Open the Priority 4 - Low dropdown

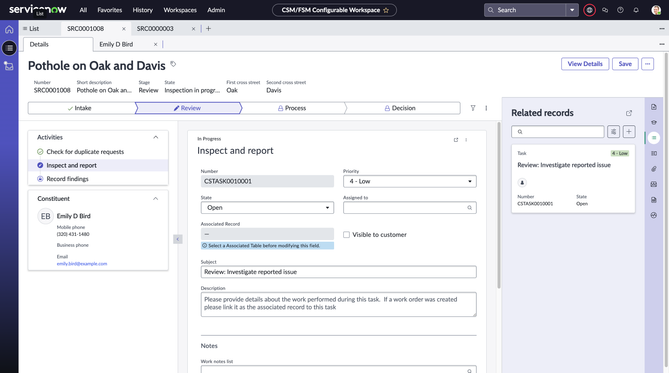(410, 181)
